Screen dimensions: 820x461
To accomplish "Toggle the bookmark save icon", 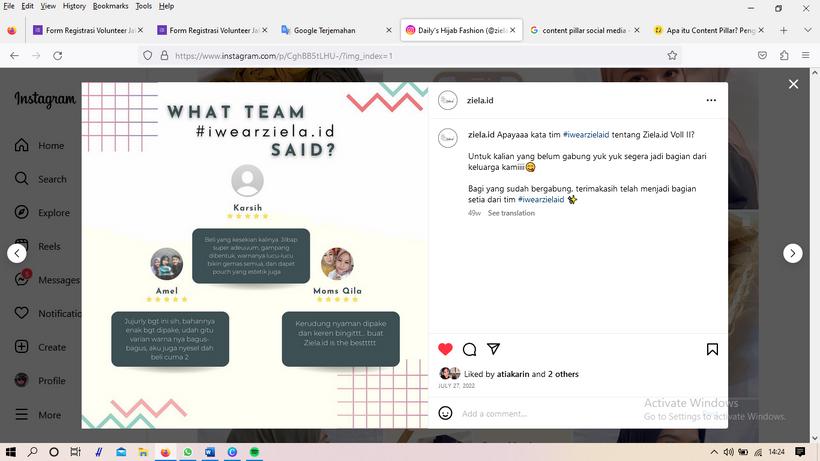I will coord(712,349).
